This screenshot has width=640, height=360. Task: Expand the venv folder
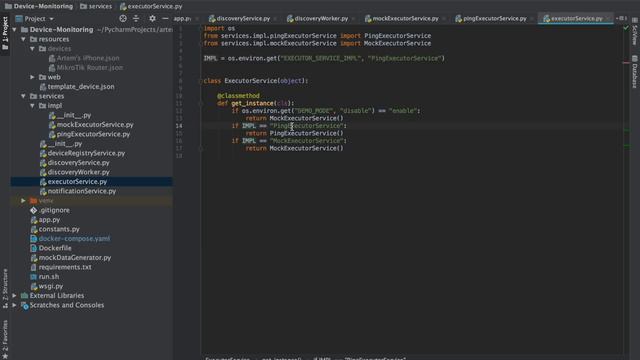(23, 201)
